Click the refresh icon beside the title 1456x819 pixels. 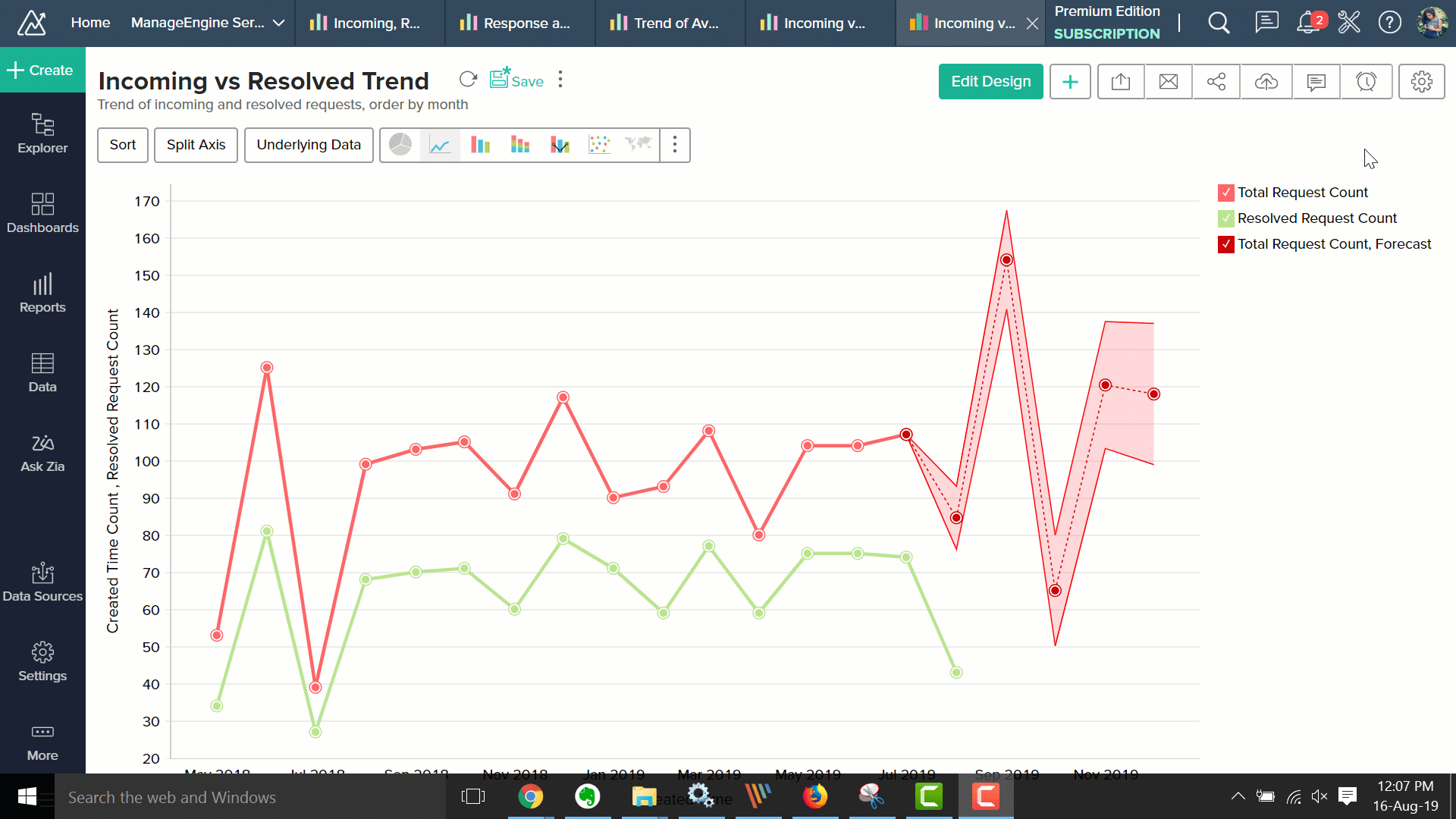click(x=468, y=80)
